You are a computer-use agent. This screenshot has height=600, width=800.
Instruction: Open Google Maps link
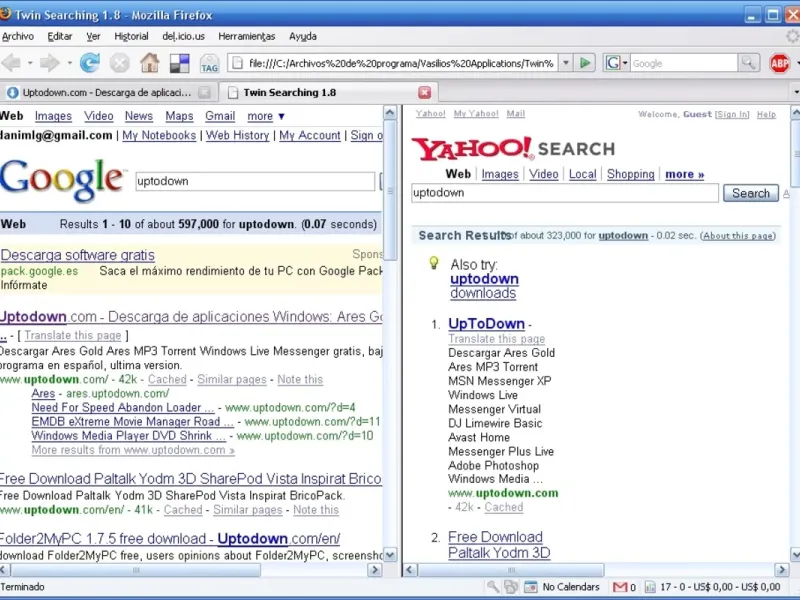(179, 116)
